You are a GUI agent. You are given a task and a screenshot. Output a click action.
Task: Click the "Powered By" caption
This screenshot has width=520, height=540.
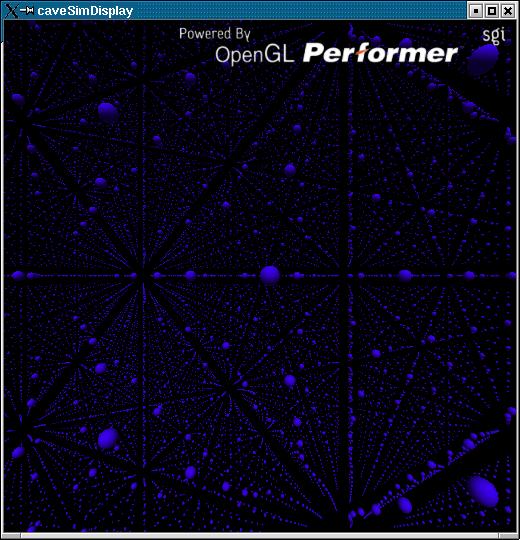pos(214,34)
